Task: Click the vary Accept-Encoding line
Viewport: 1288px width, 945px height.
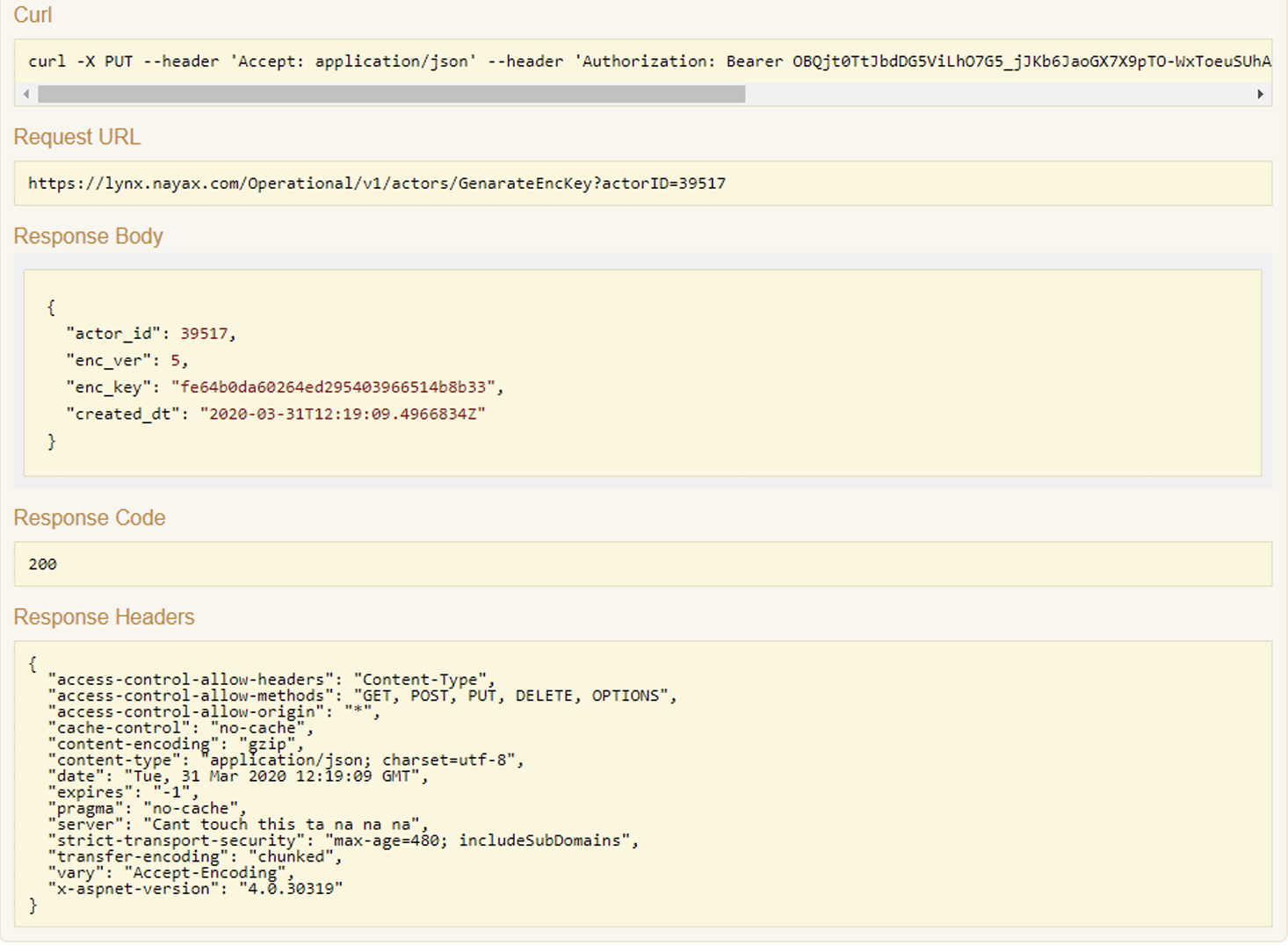Action: pyautogui.click(x=171, y=873)
